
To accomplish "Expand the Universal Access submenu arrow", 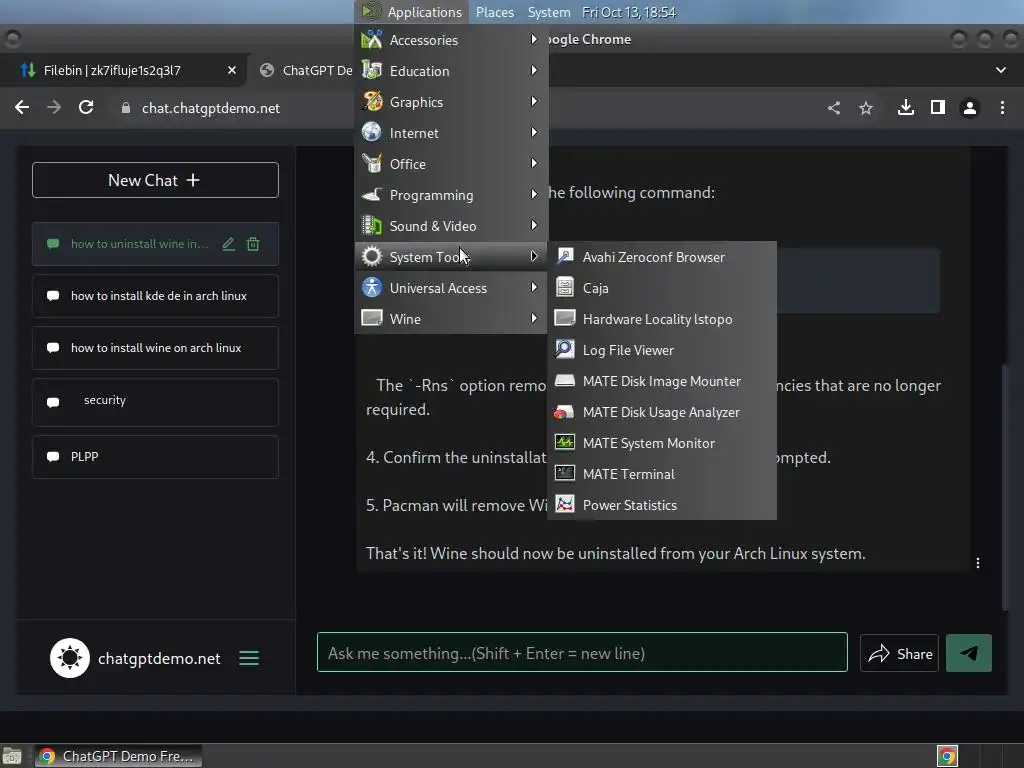I will pos(534,287).
